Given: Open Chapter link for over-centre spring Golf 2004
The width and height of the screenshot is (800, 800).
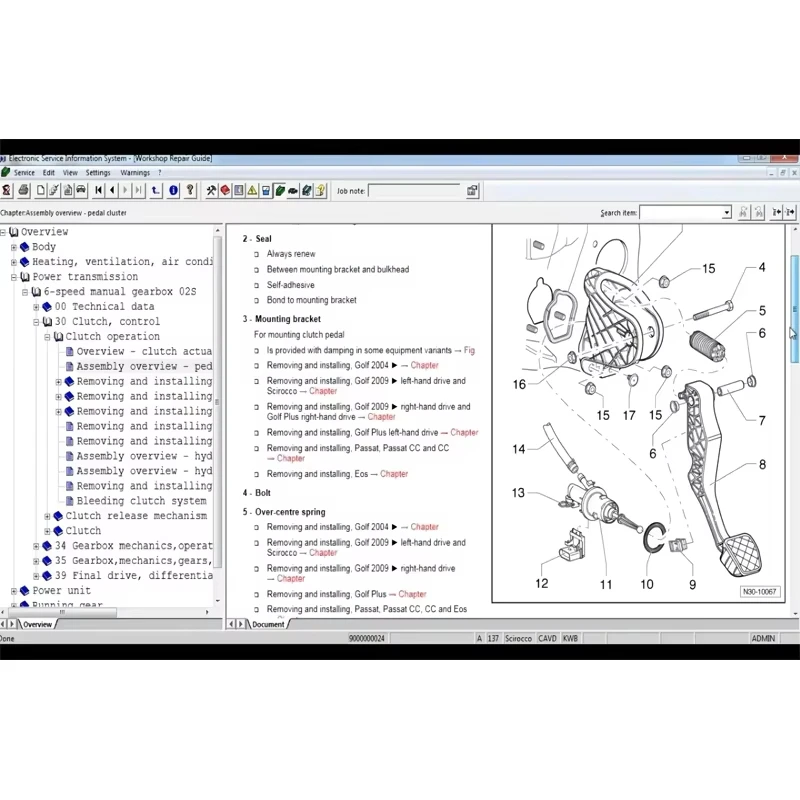Looking at the screenshot, I should (424, 527).
